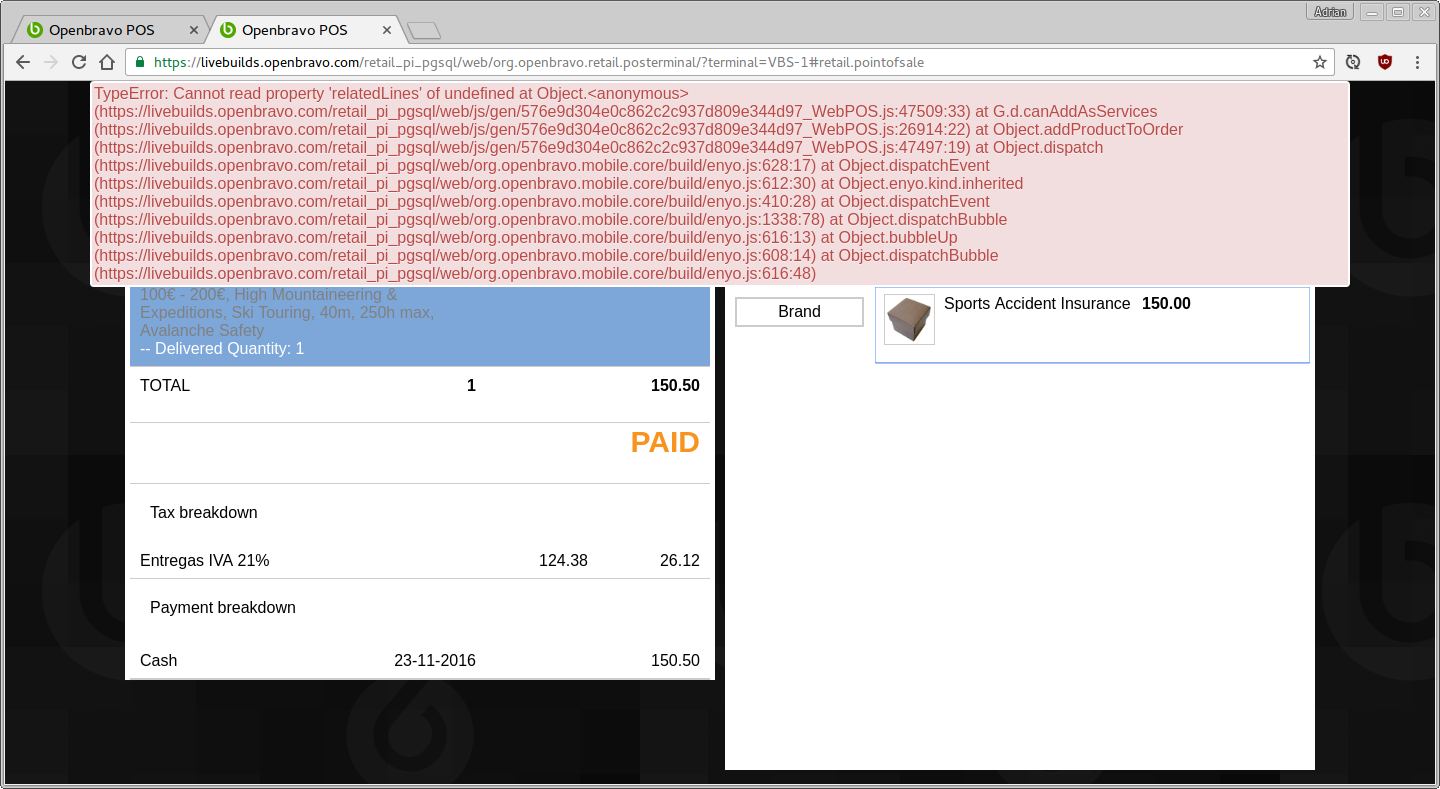The width and height of the screenshot is (1440, 789).
Task: Open the uBlock extension icon
Action: pos(1385,62)
